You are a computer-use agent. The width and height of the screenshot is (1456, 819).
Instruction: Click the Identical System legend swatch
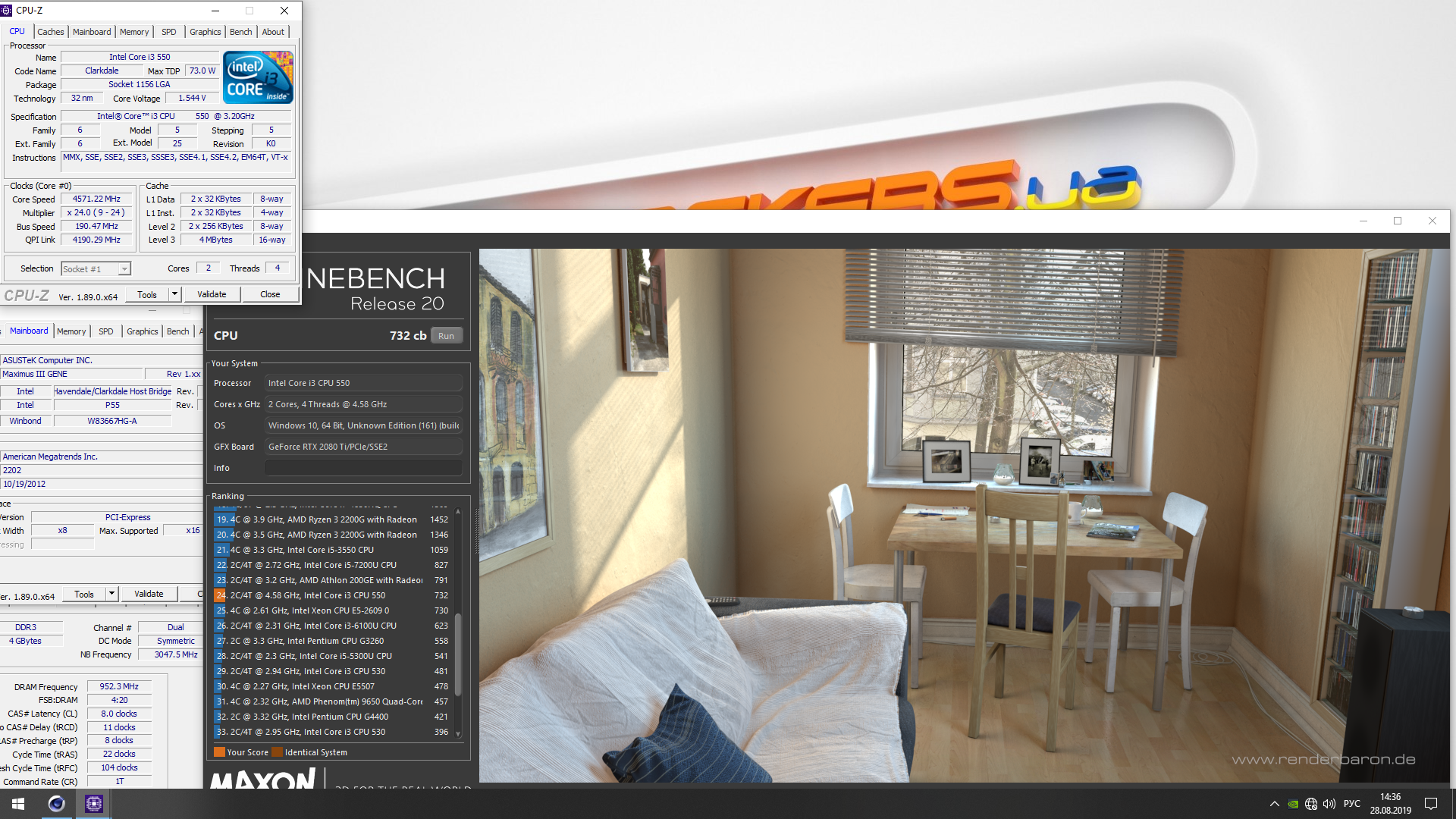tap(277, 752)
